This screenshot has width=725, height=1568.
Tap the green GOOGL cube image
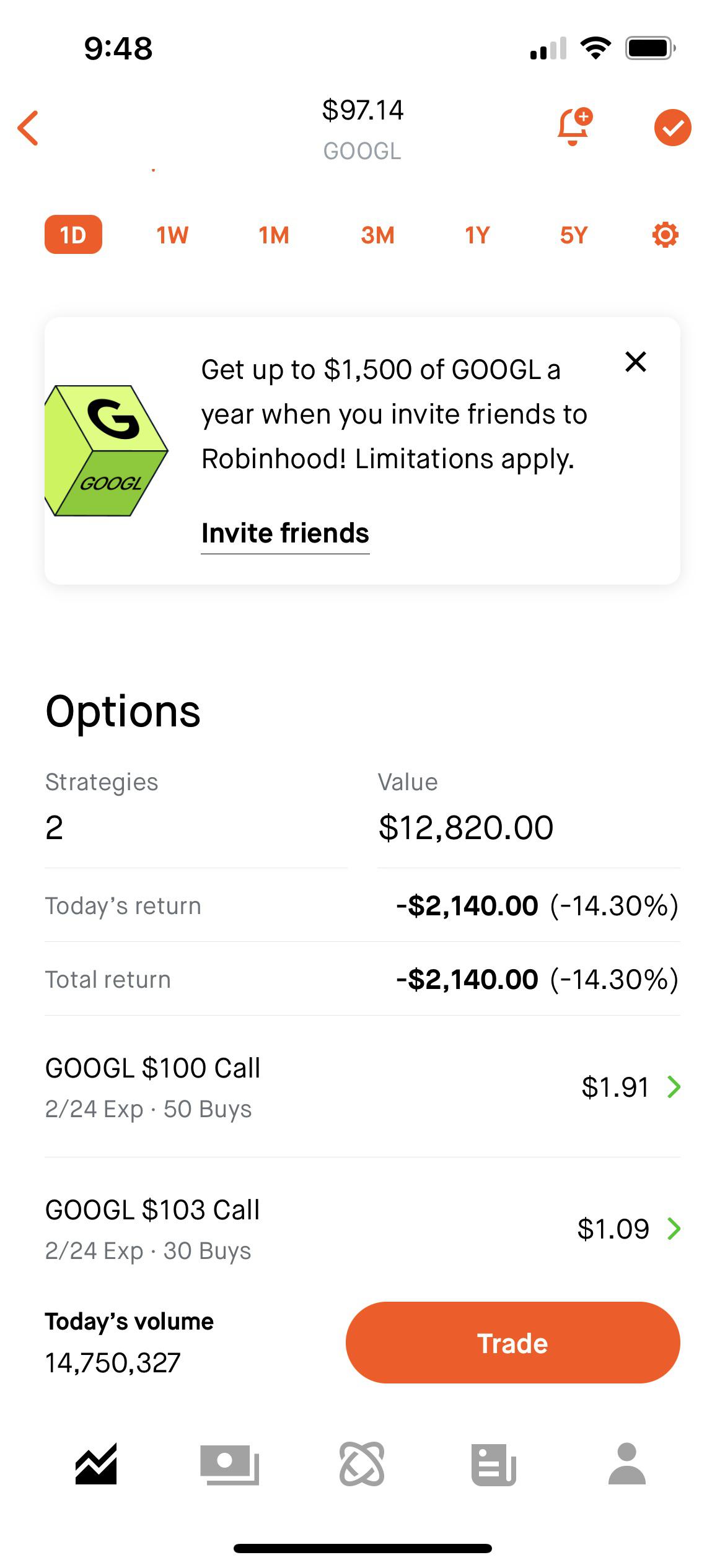pyautogui.click(x=107, y=451)
